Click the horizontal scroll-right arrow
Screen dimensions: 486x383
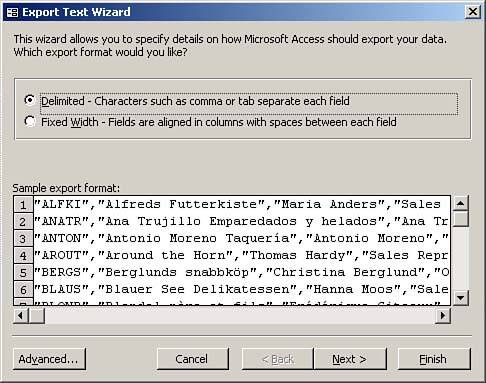(443, 315)
